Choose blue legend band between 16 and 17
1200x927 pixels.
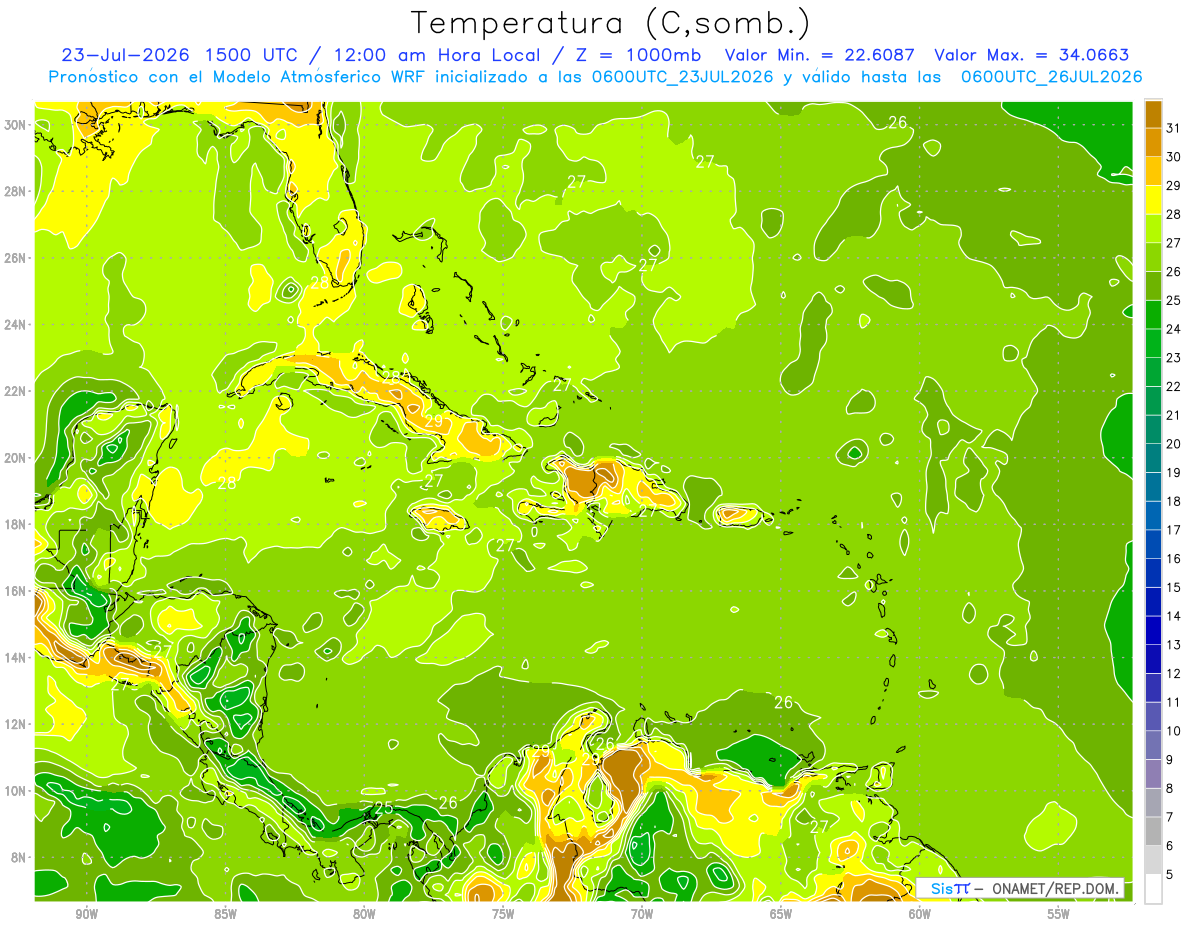click(x=1153, y=545)
